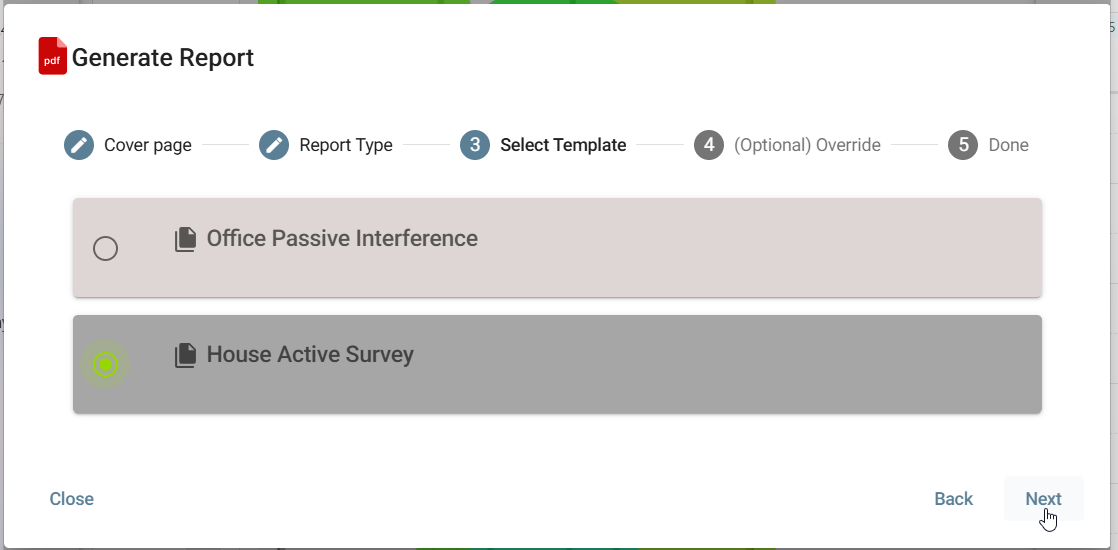Open the Select Template step label

(563, 145)
